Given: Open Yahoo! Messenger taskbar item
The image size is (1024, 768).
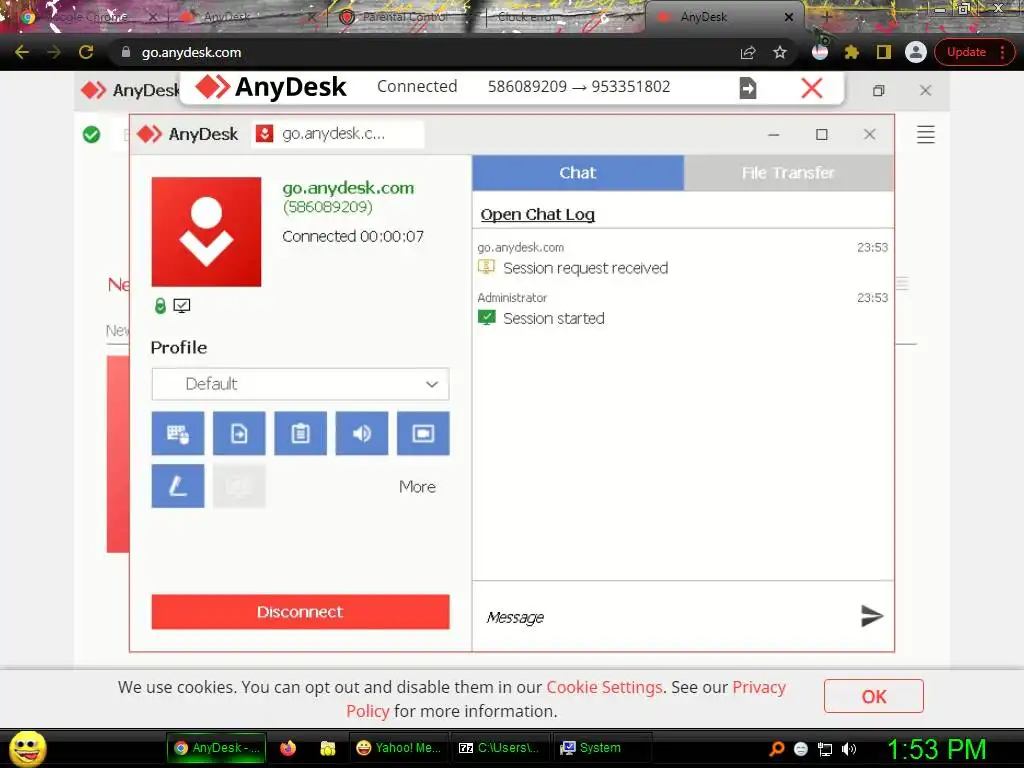Looking at the screenshot, I should tap(398, 748).
